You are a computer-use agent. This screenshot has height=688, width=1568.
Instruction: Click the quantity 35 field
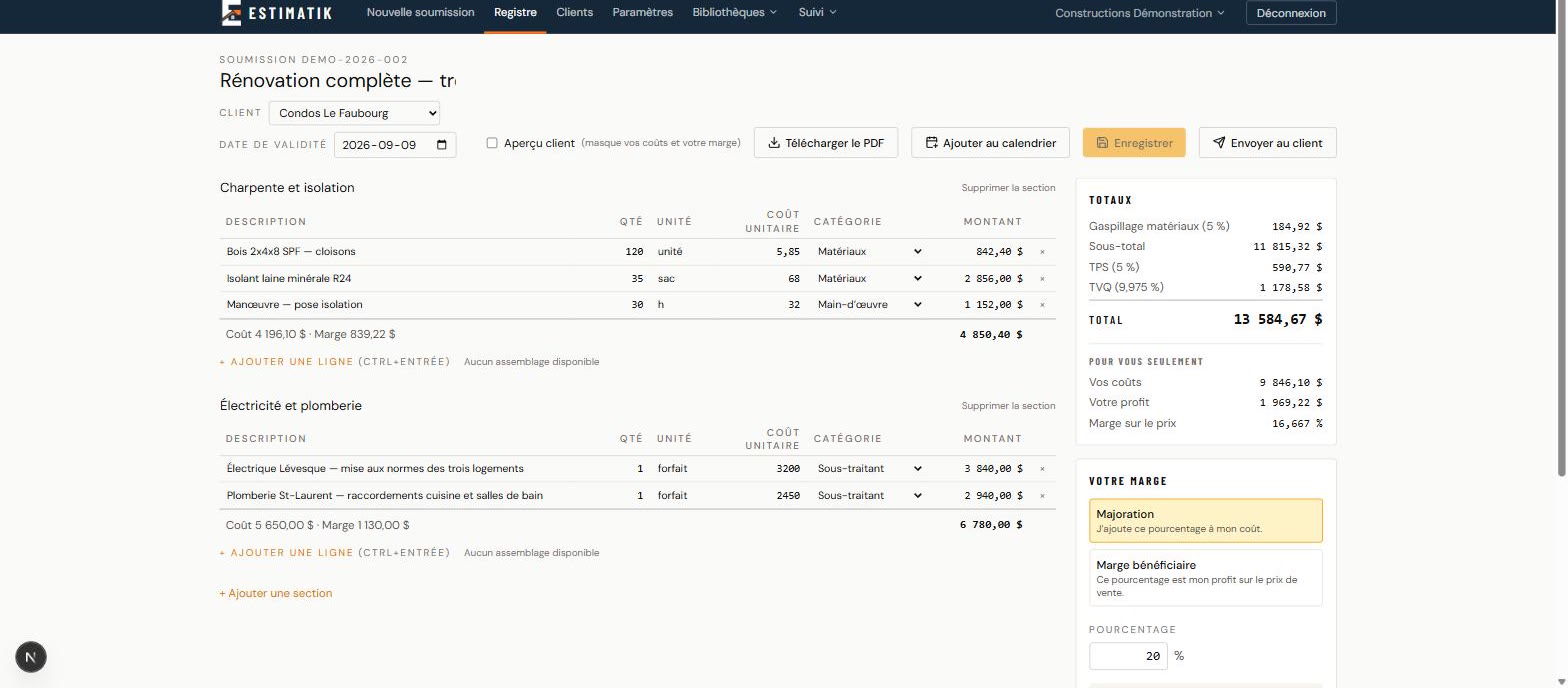(630, 279)
